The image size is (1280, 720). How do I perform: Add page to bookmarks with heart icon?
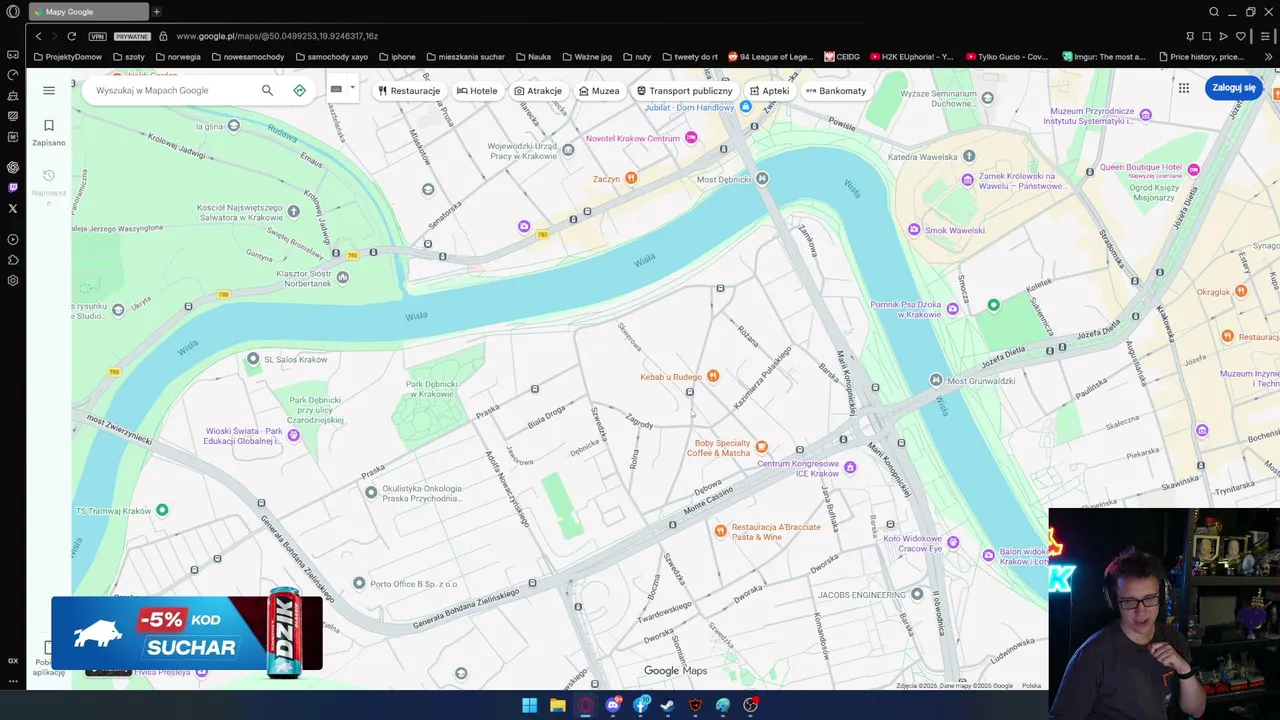click(x=1240, y=36)
